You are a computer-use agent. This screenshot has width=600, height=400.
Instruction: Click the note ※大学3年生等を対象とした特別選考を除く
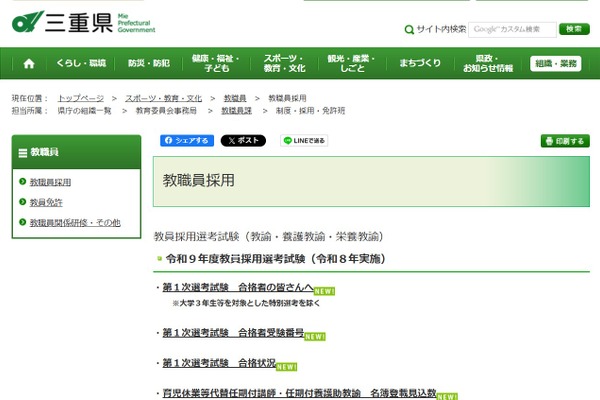246,303
